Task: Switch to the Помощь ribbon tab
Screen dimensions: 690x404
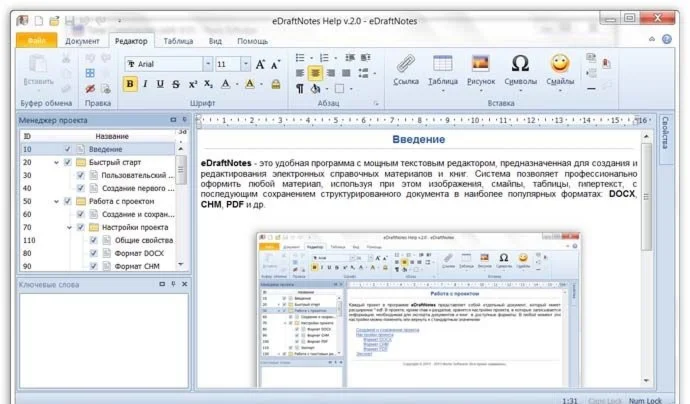Action: coord(253,41)
